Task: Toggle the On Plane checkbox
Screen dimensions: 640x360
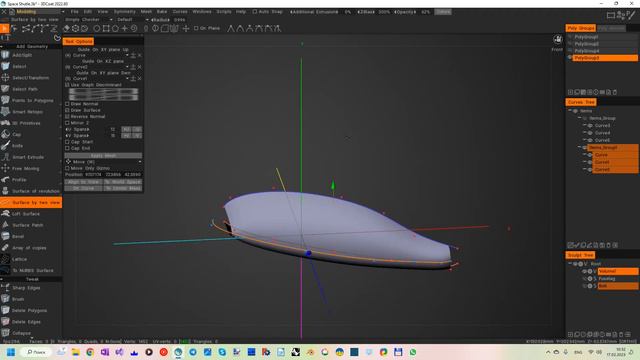Action: 196,28
